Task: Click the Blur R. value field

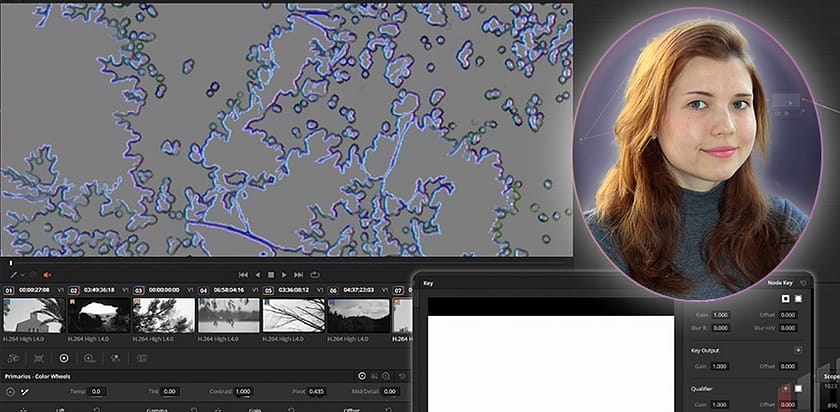Action: 720,327
